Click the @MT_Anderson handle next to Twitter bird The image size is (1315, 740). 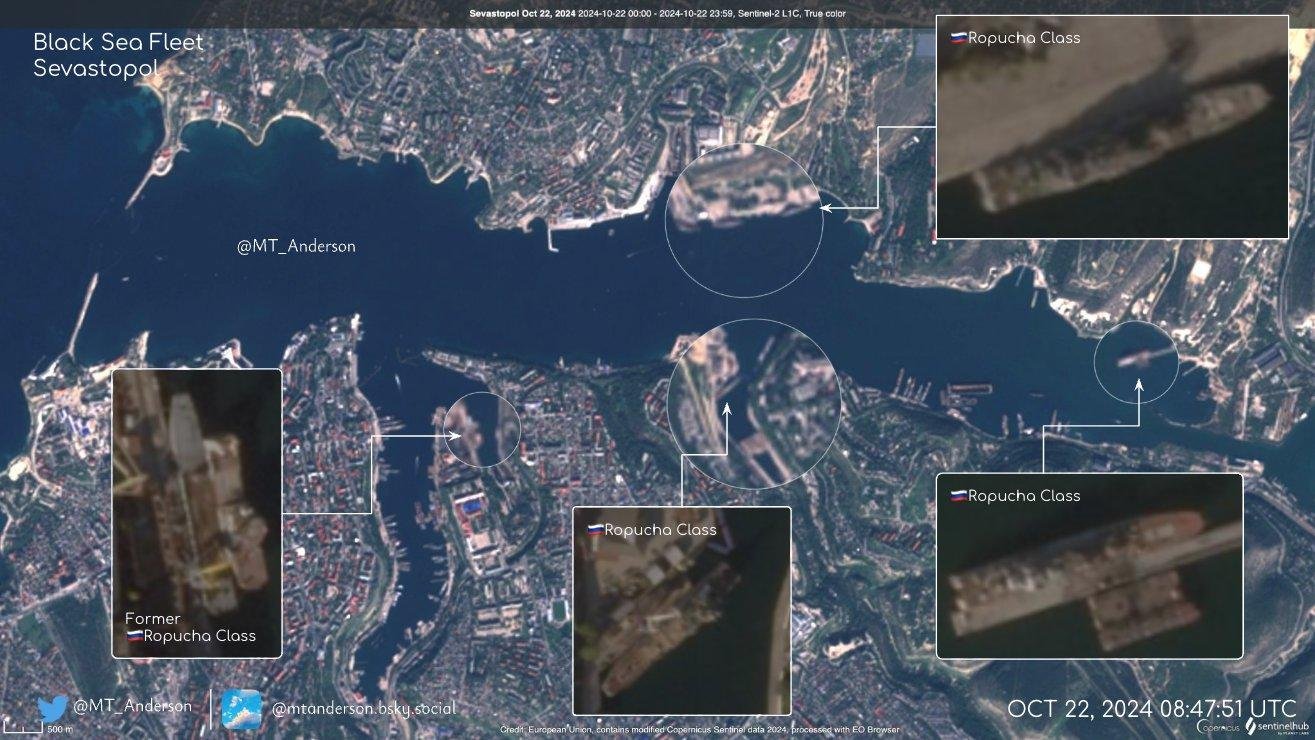tap(132, 706)
